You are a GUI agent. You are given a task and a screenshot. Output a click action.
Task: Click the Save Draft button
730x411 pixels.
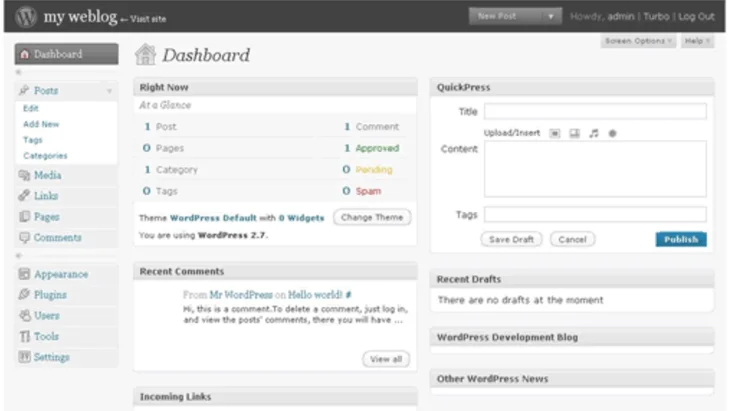coord(511,240)
